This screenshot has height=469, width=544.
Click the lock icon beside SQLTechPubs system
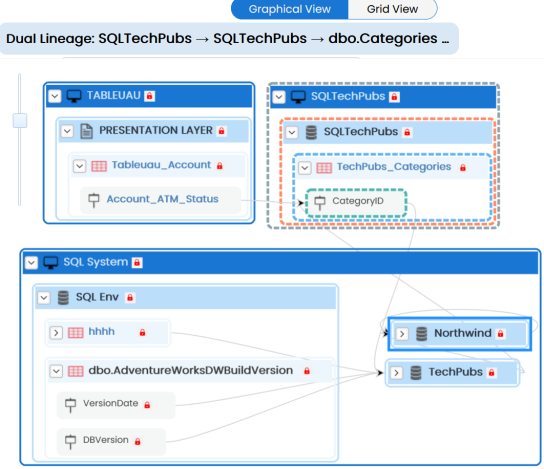click(394, 96)
